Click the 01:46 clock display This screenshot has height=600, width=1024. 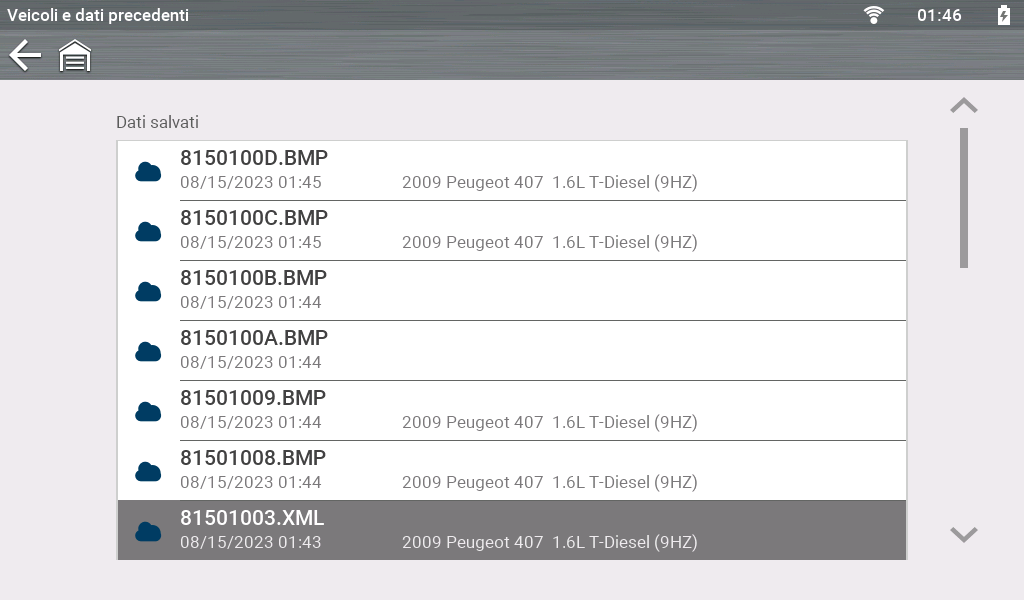(x=939, y=15)
